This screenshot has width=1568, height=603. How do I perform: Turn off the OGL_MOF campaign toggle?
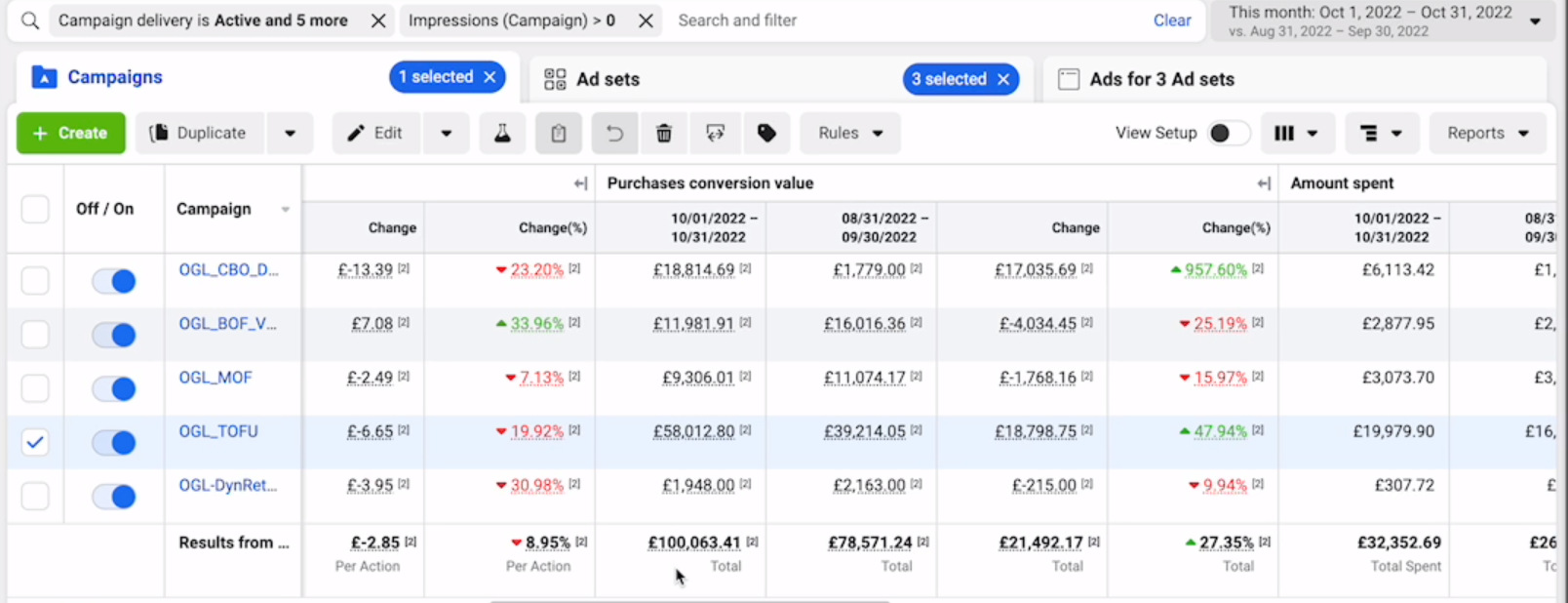pyautogui.click(x=114, y=389)
